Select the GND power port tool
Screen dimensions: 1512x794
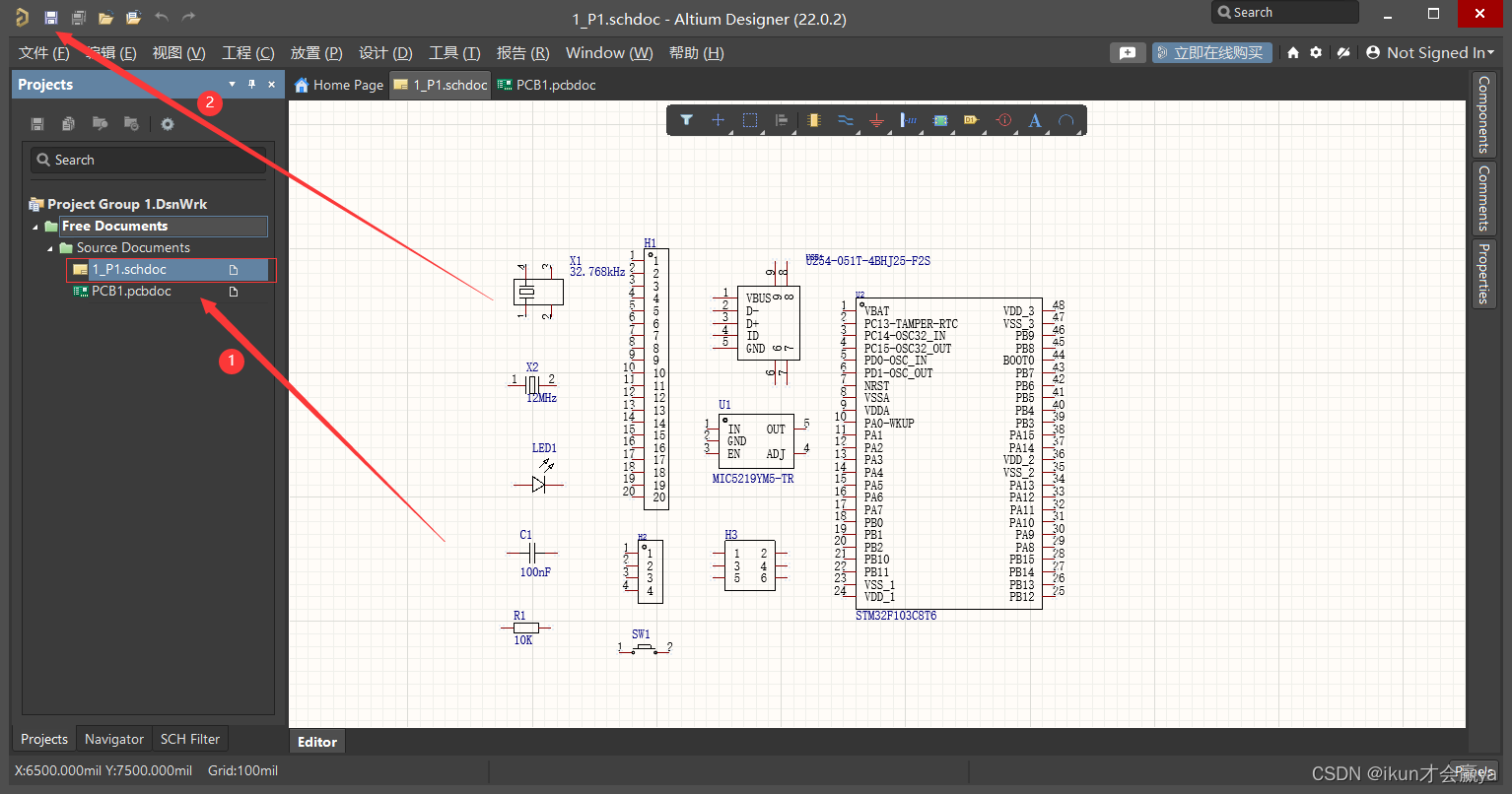[876, 120]
